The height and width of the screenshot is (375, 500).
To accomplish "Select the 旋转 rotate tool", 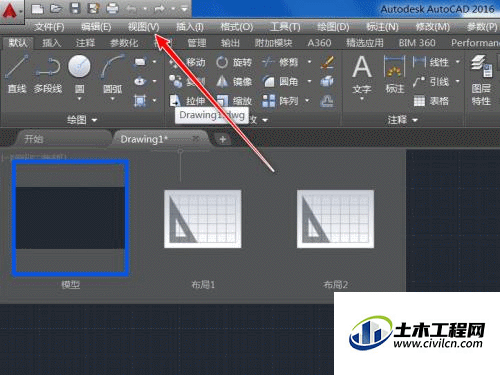I will 234,62.
